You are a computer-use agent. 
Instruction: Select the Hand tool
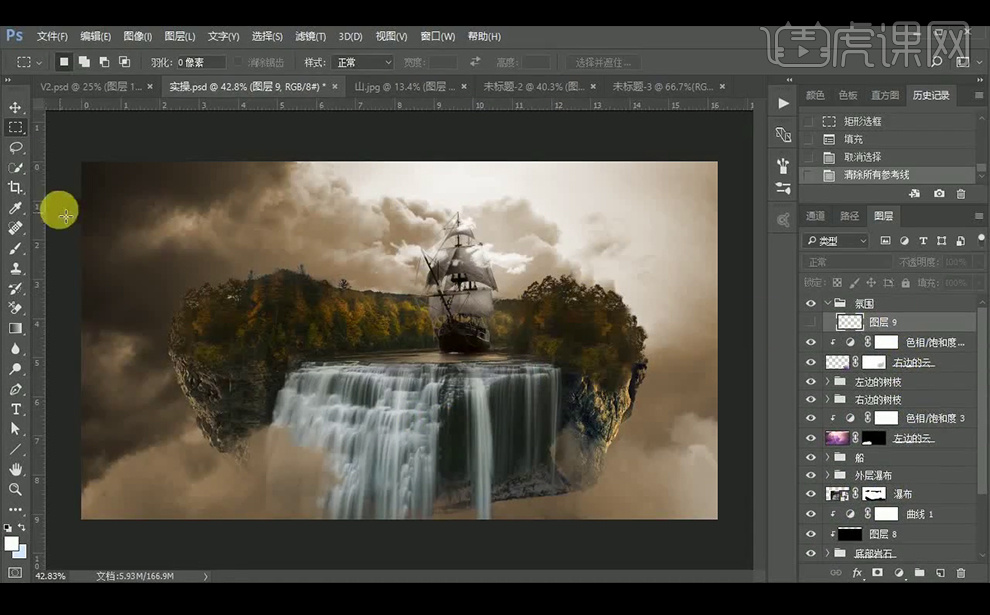pos(15,469)
